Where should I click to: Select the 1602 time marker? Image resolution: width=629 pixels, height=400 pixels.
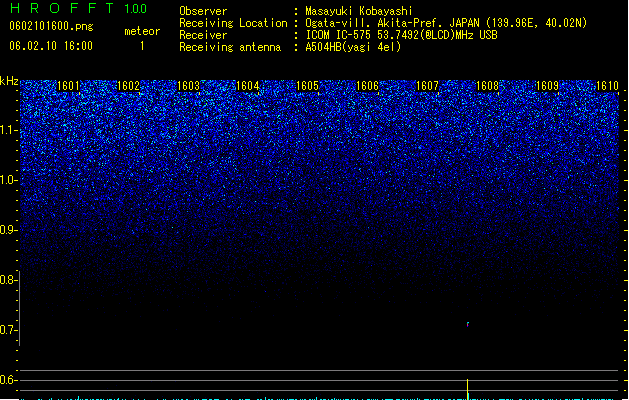[x=128, y=86]
